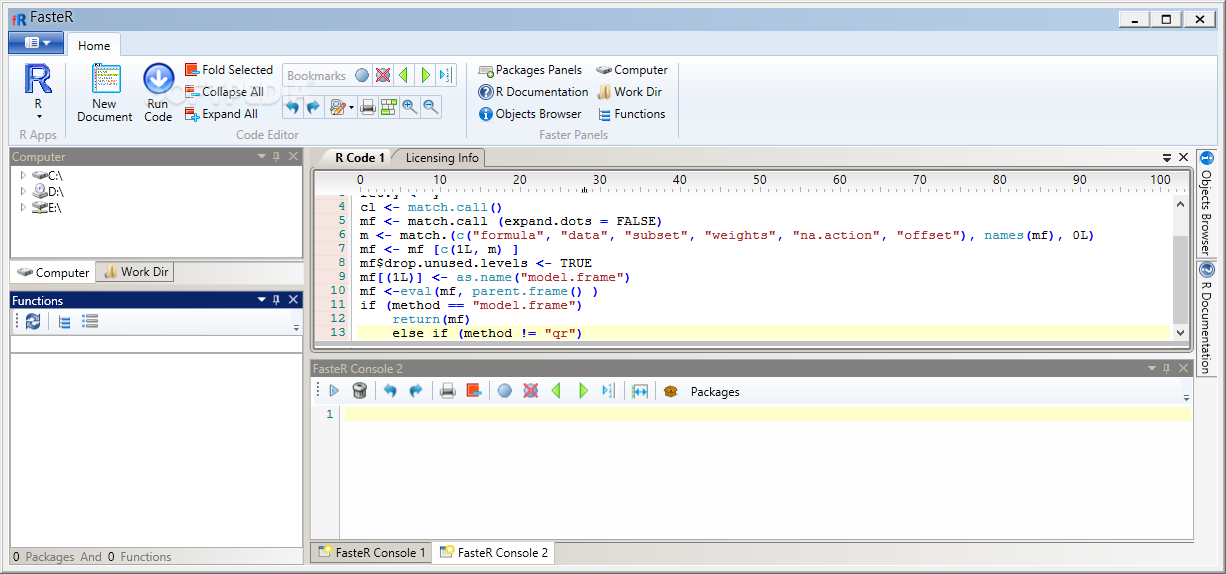Show Work Dir panel from ribbon
Screen dimensions: 1226x574
(x=629, y=92)
